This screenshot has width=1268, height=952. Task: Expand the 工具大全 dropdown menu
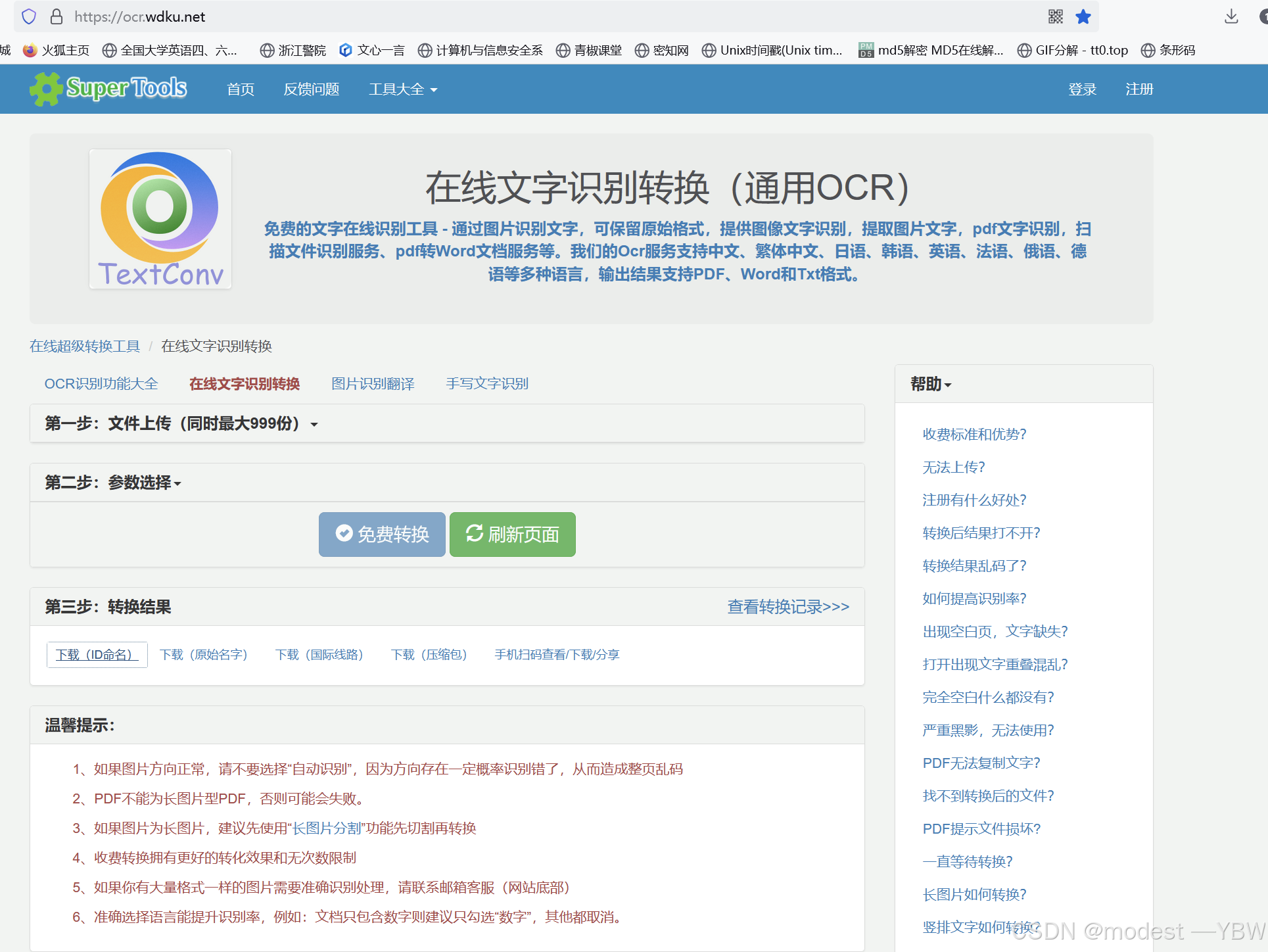pos(403,89)
